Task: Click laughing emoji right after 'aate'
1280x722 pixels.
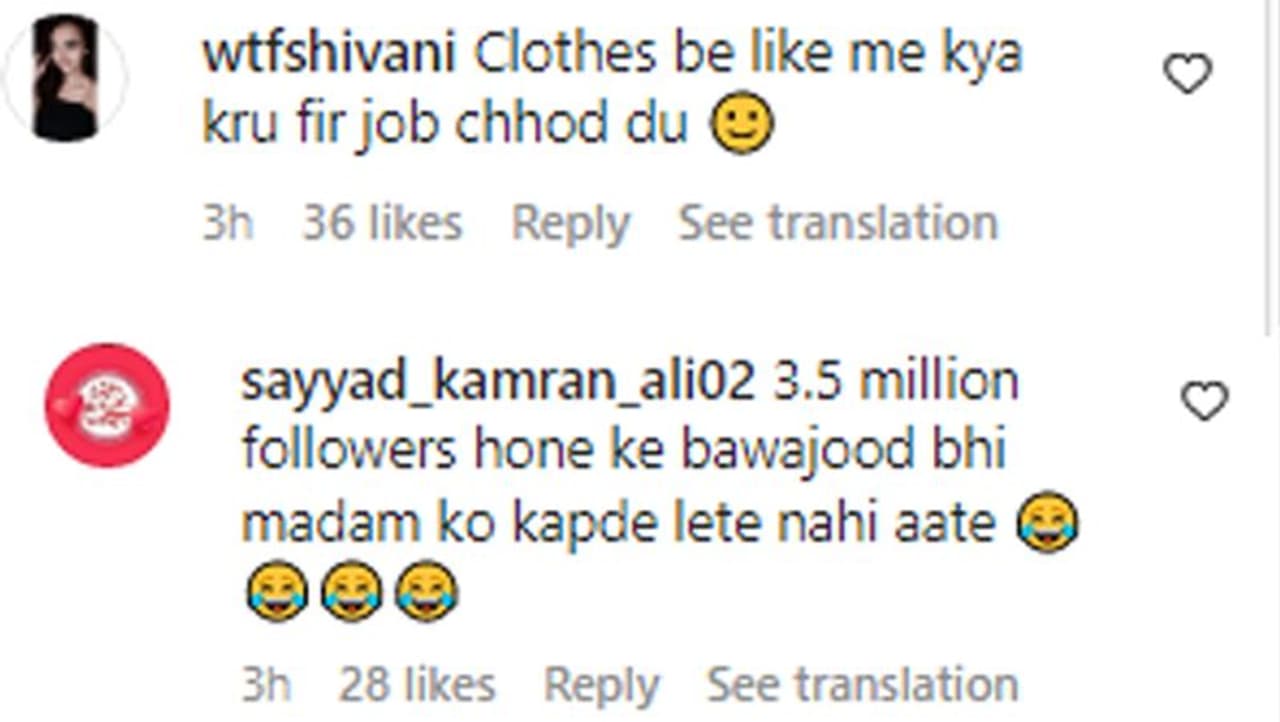Action: pyautogui.click(x=1047, y=523)
